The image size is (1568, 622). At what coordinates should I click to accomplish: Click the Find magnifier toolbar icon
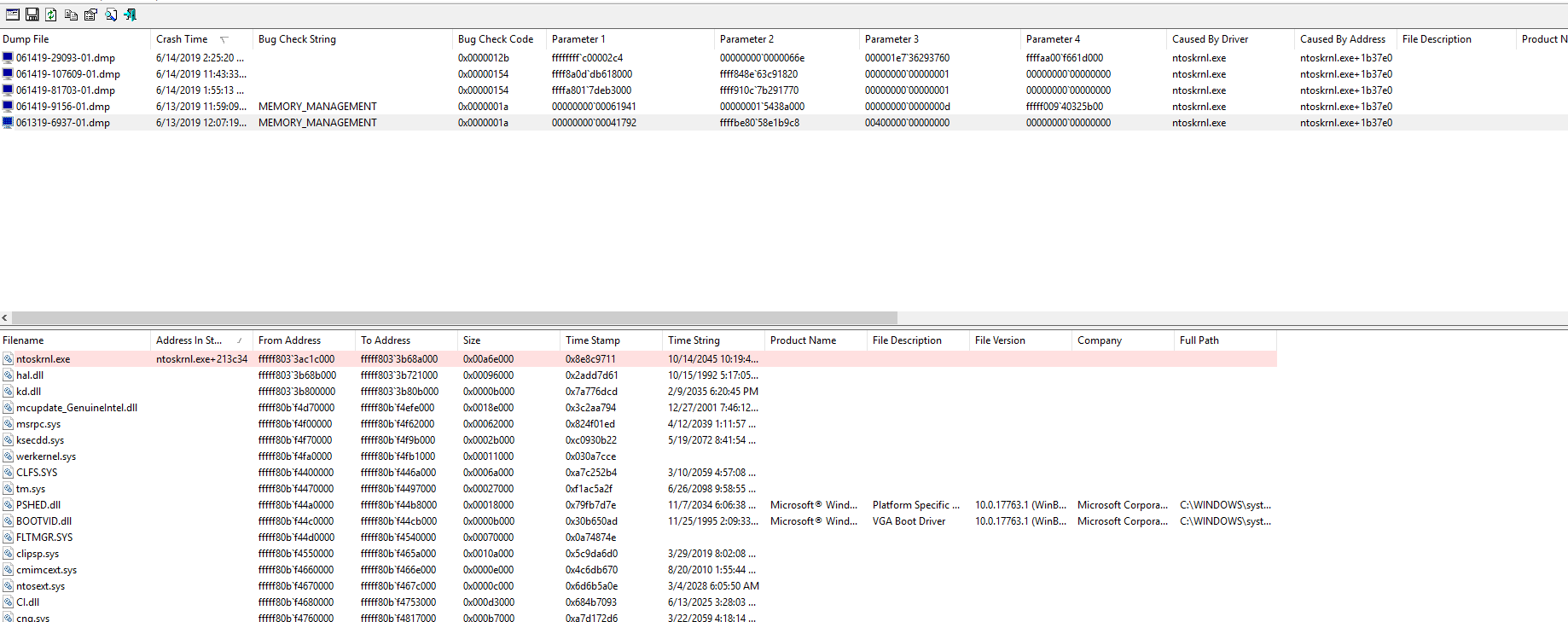(x=111, y=15)
